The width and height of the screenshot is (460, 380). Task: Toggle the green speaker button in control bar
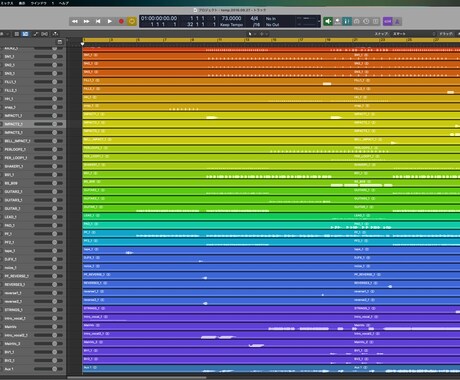pos(328,21)
